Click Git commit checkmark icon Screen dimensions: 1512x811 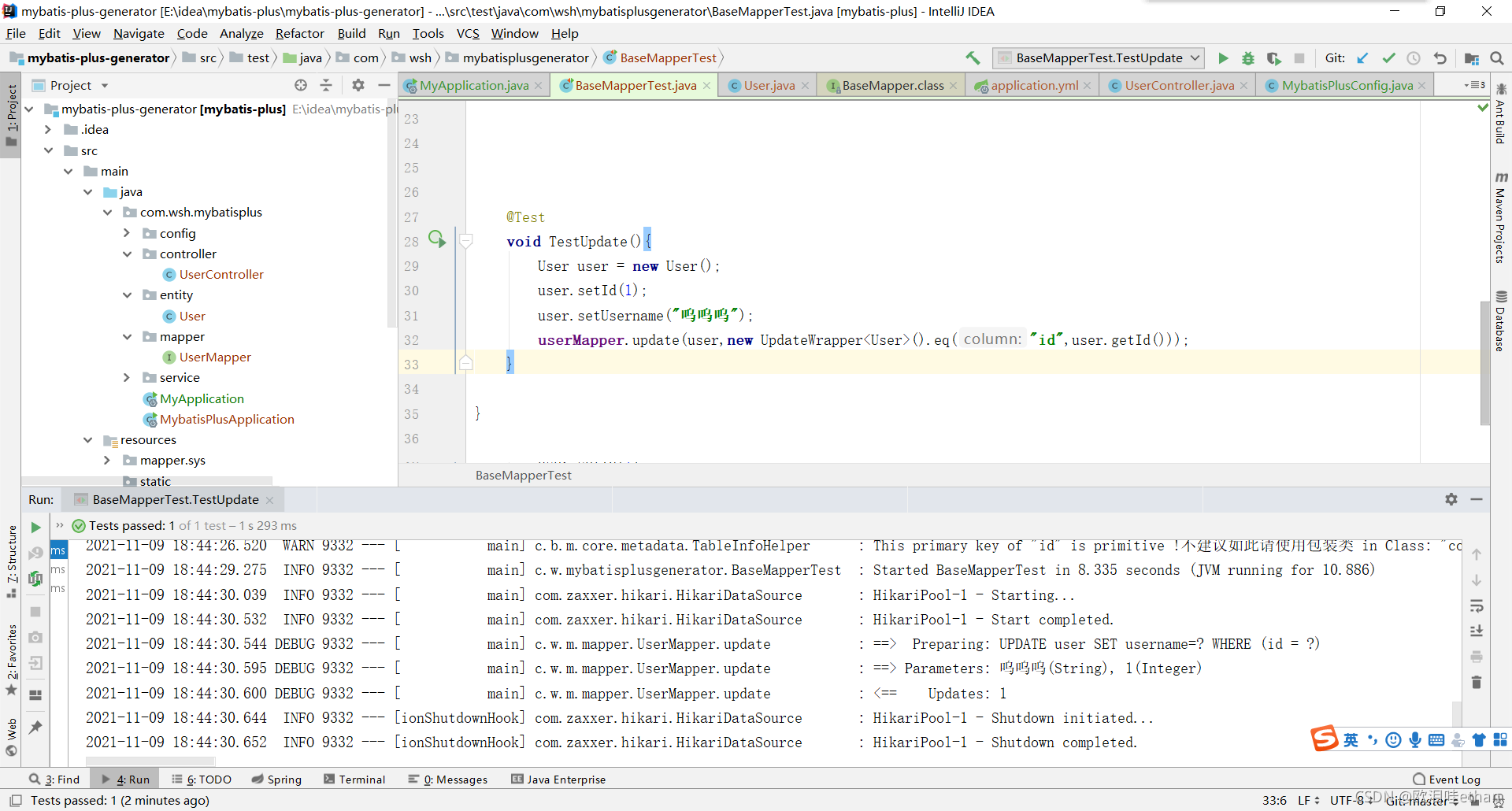[1388, 57]
